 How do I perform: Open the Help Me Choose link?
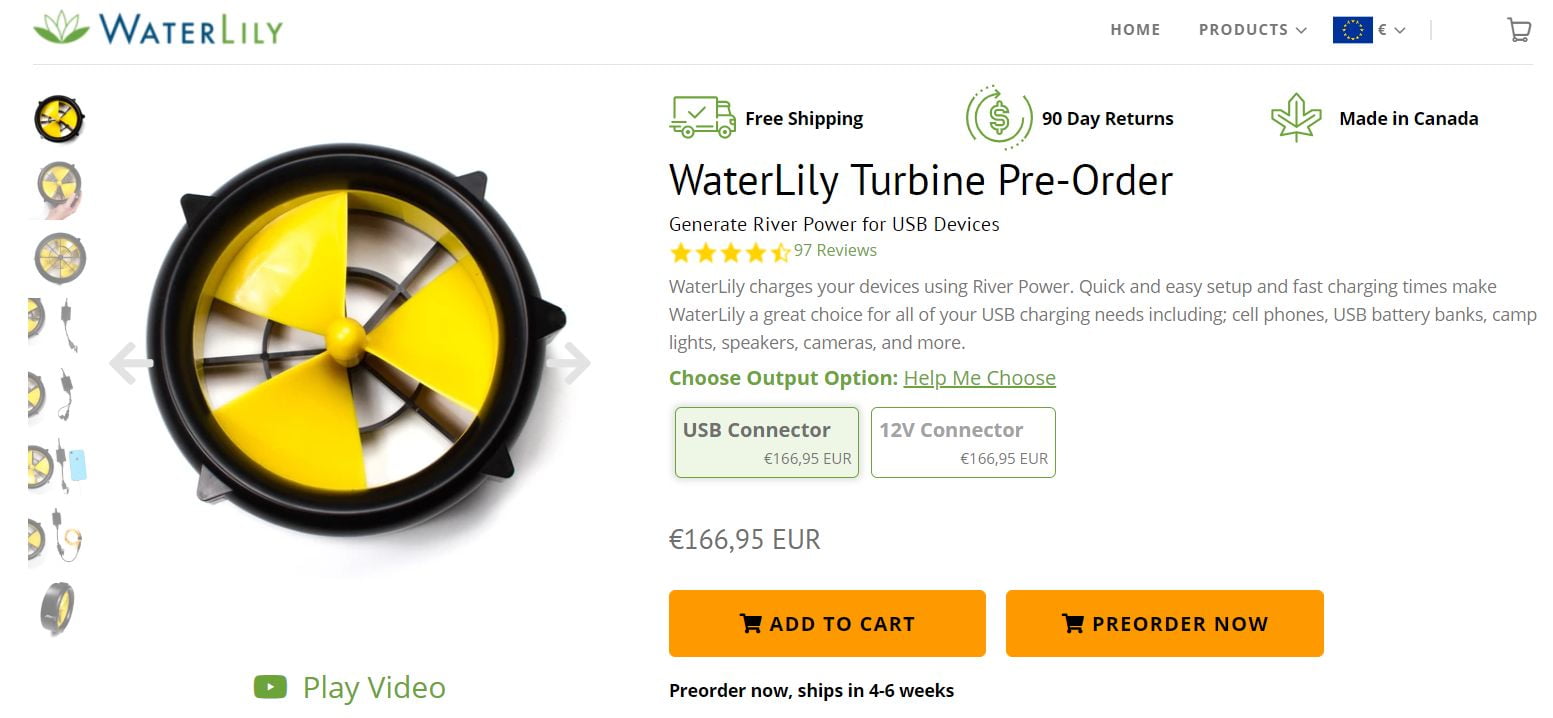(x=979, y=378)
